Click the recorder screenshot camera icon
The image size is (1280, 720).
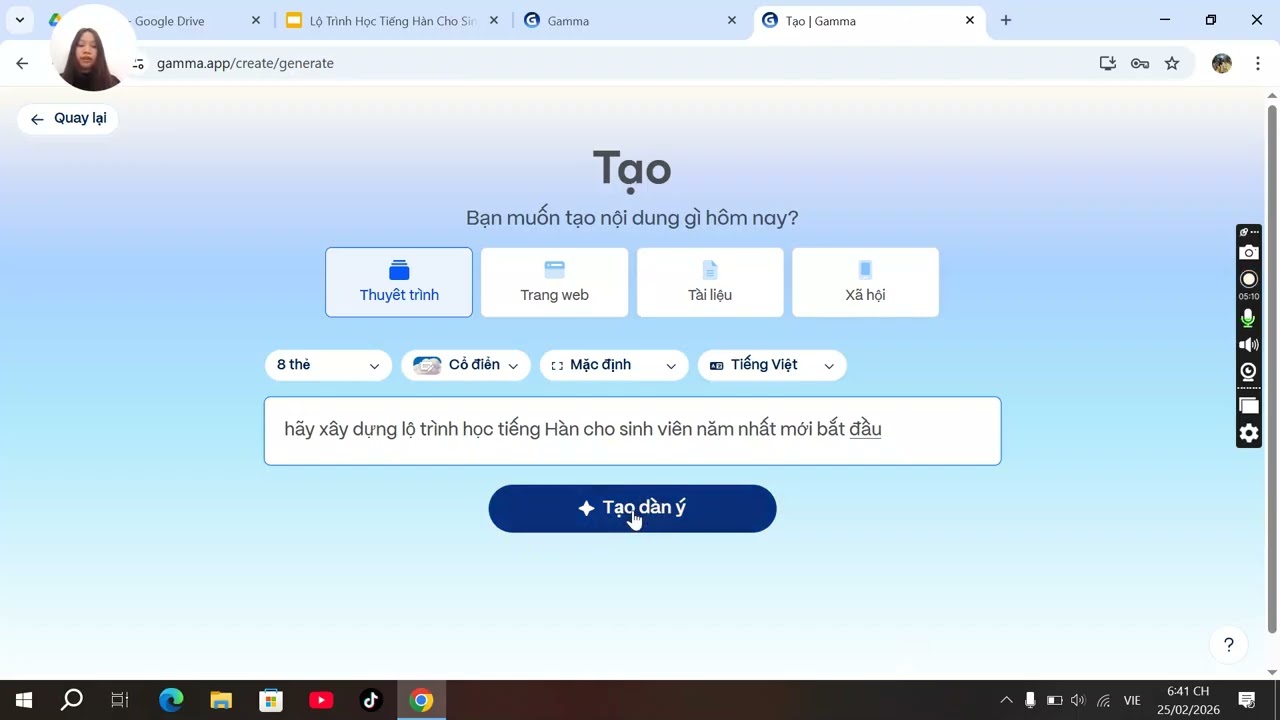tap(1248, 253)
